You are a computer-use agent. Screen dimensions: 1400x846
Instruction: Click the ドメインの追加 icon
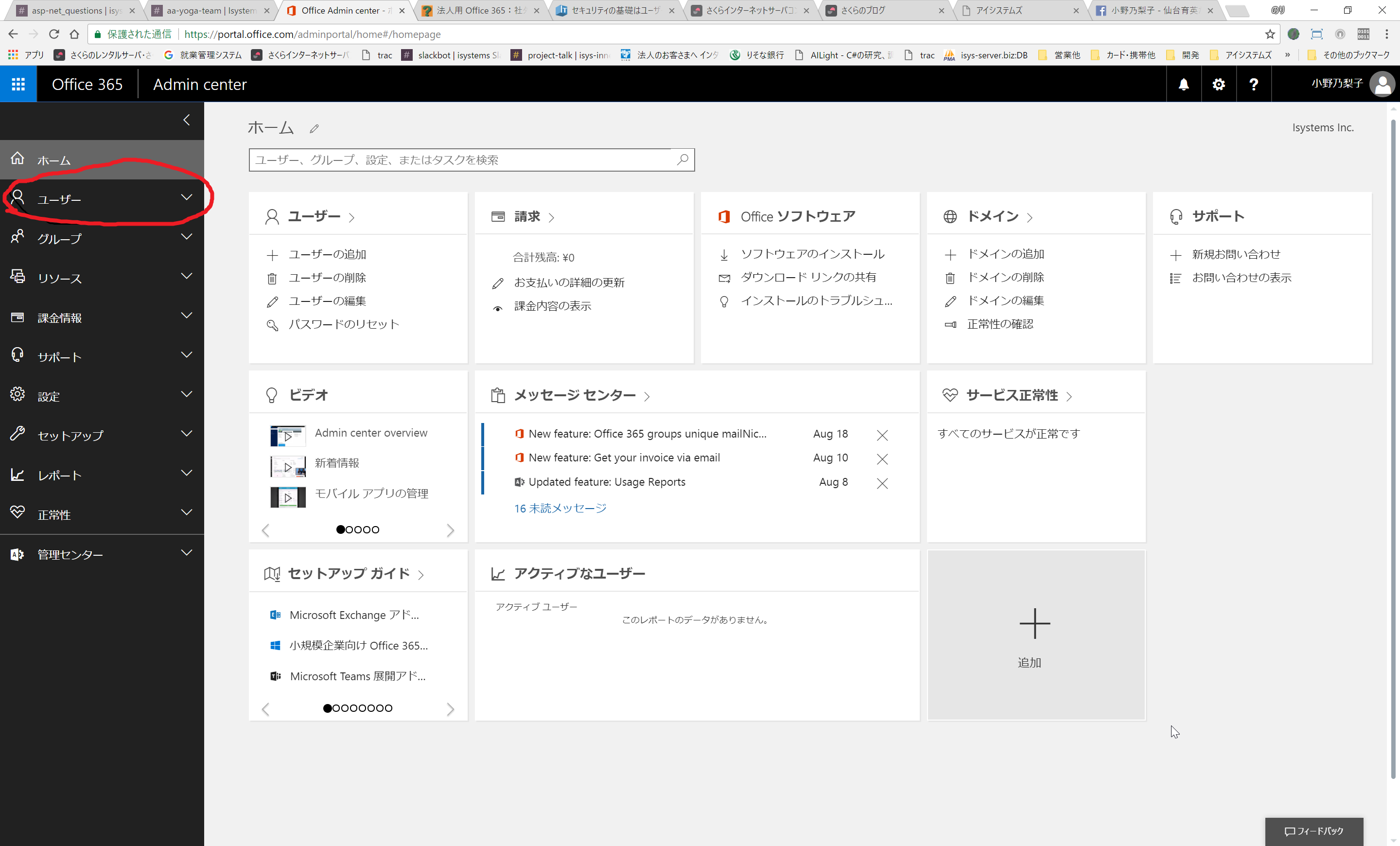[949, 254]
